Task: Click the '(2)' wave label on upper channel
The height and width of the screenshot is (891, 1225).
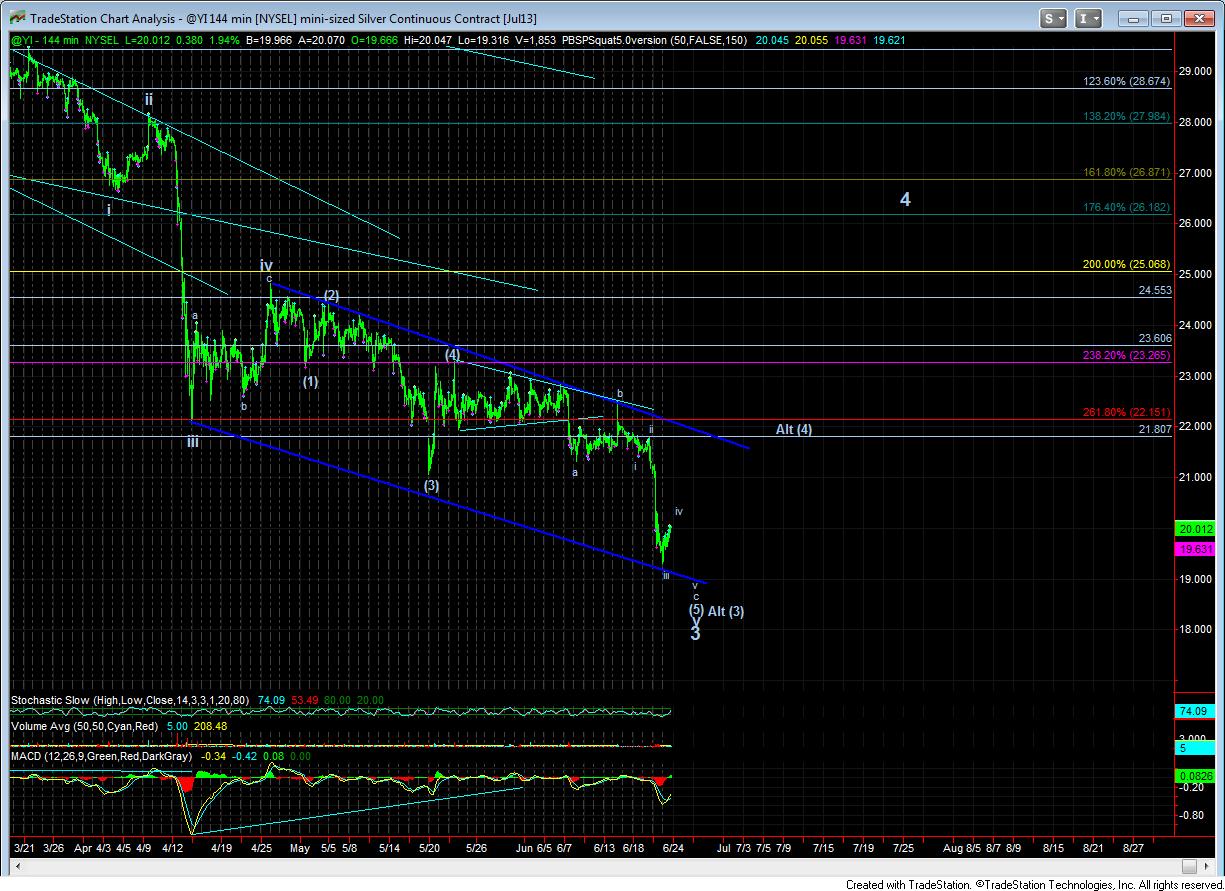Action: click(x=331, y=295)
